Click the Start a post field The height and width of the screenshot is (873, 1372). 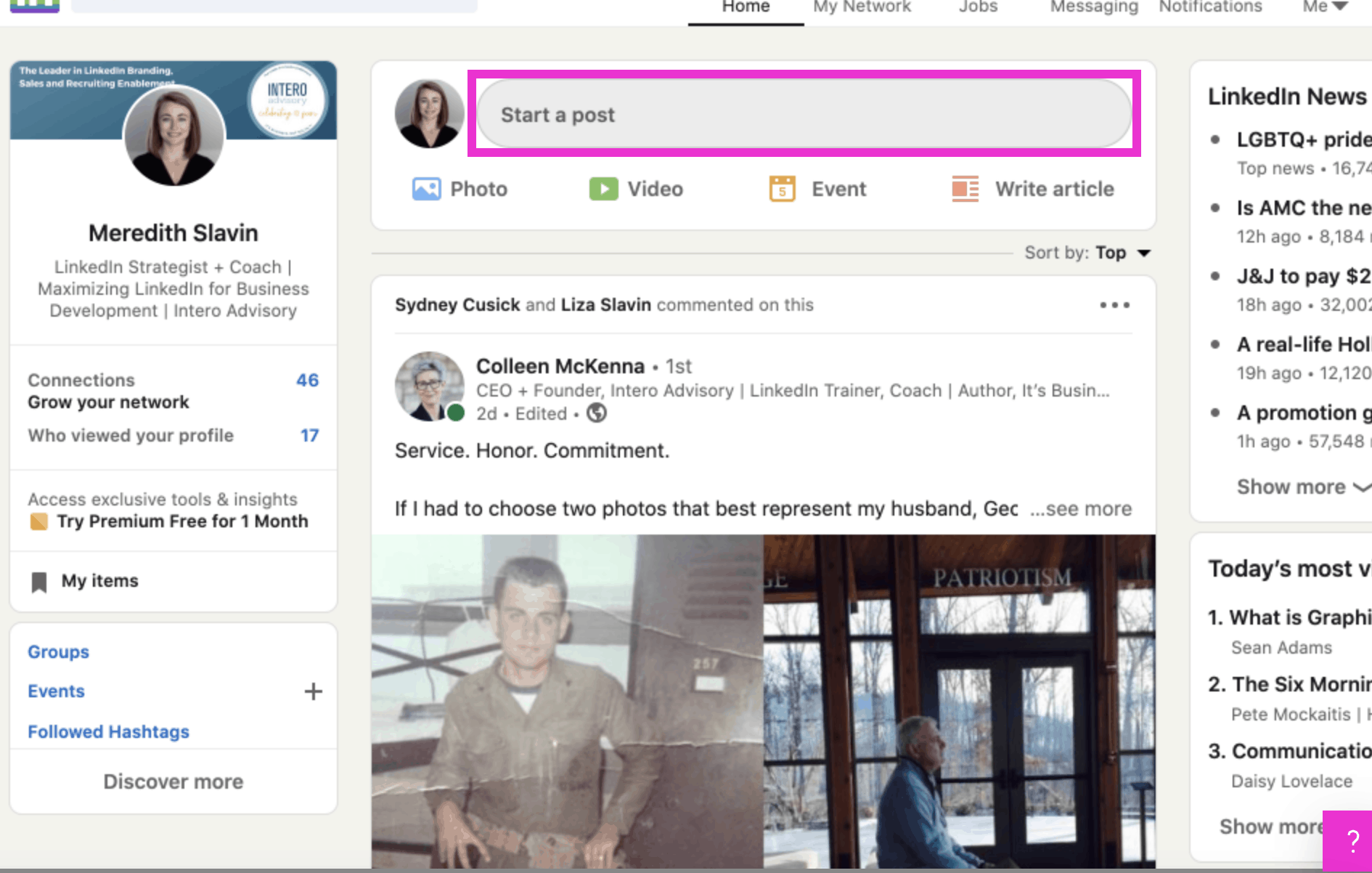pyautogui.click(x=802, y=113)
